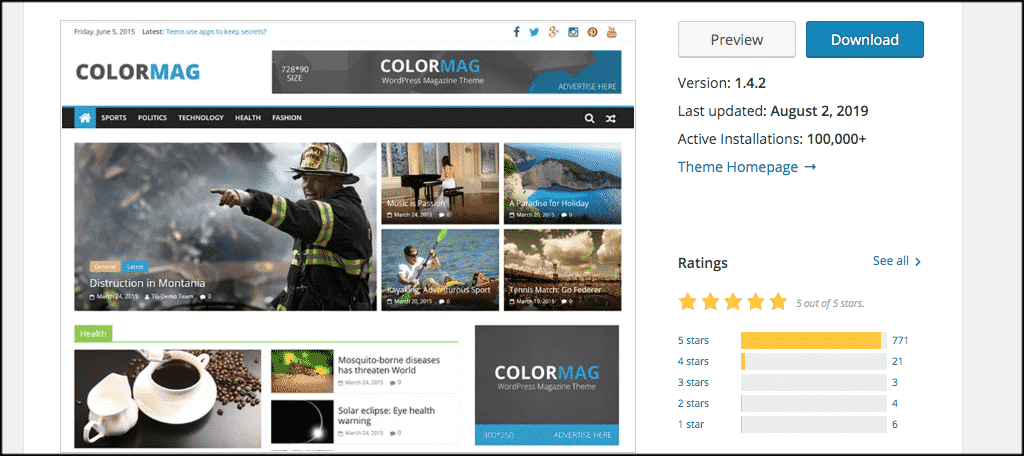This screenshot has width=1024, height=456.
Task: Click the Solar eclipse Eye health warning title
Action: [x=387, y=415]
